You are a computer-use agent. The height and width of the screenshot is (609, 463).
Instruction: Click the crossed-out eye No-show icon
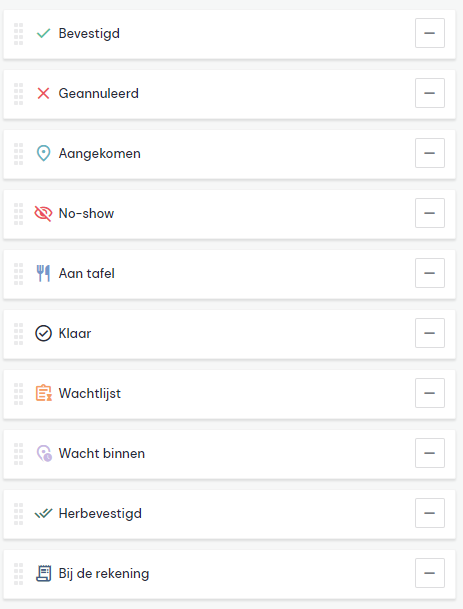[44, 213]
